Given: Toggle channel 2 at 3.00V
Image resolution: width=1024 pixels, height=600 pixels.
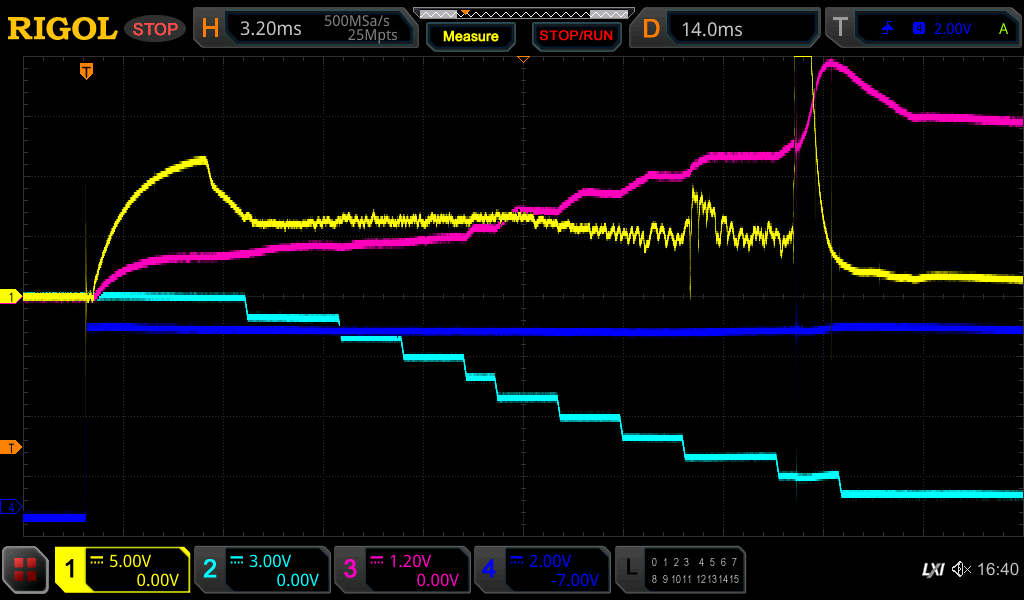Looking at the screenshot, I should 262,570.
